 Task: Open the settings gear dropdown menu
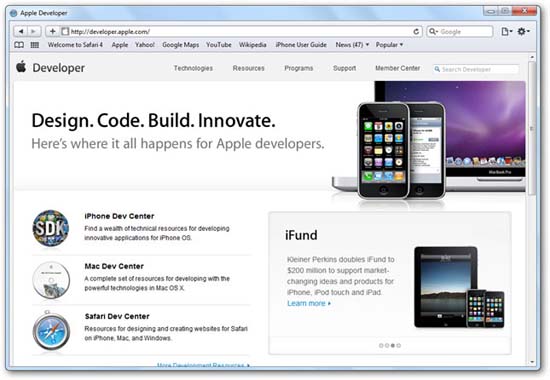click(x=523, y=32)
